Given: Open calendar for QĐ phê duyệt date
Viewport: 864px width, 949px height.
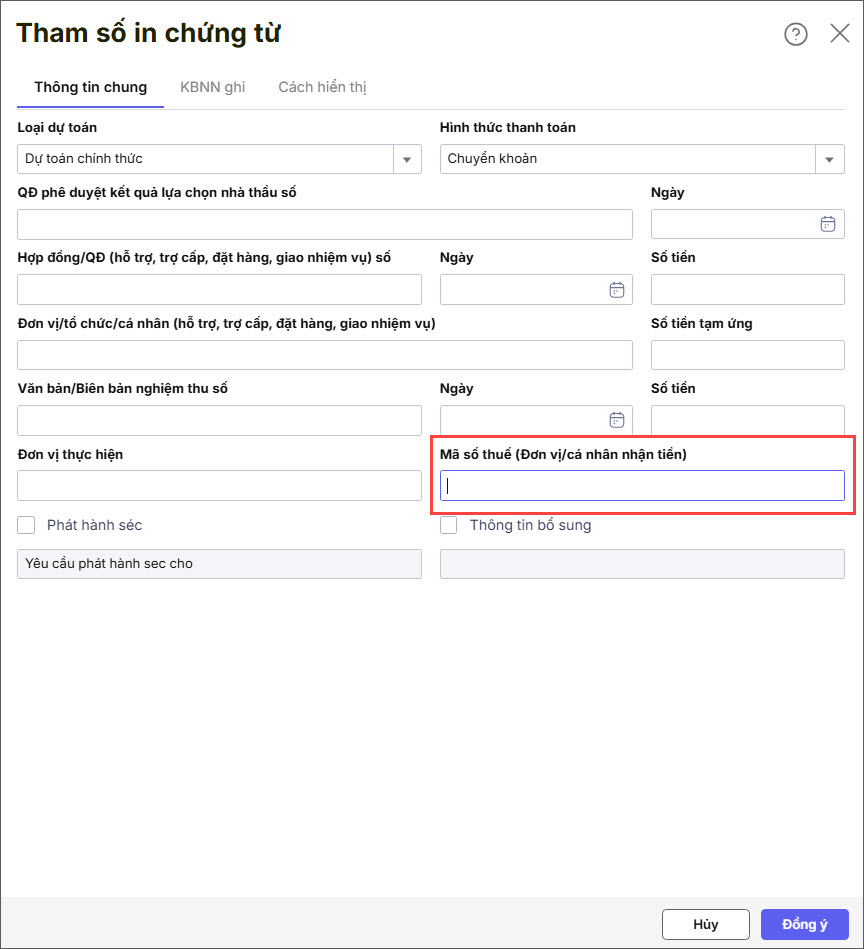Looking at the screenshot, I should pos(827,224).
